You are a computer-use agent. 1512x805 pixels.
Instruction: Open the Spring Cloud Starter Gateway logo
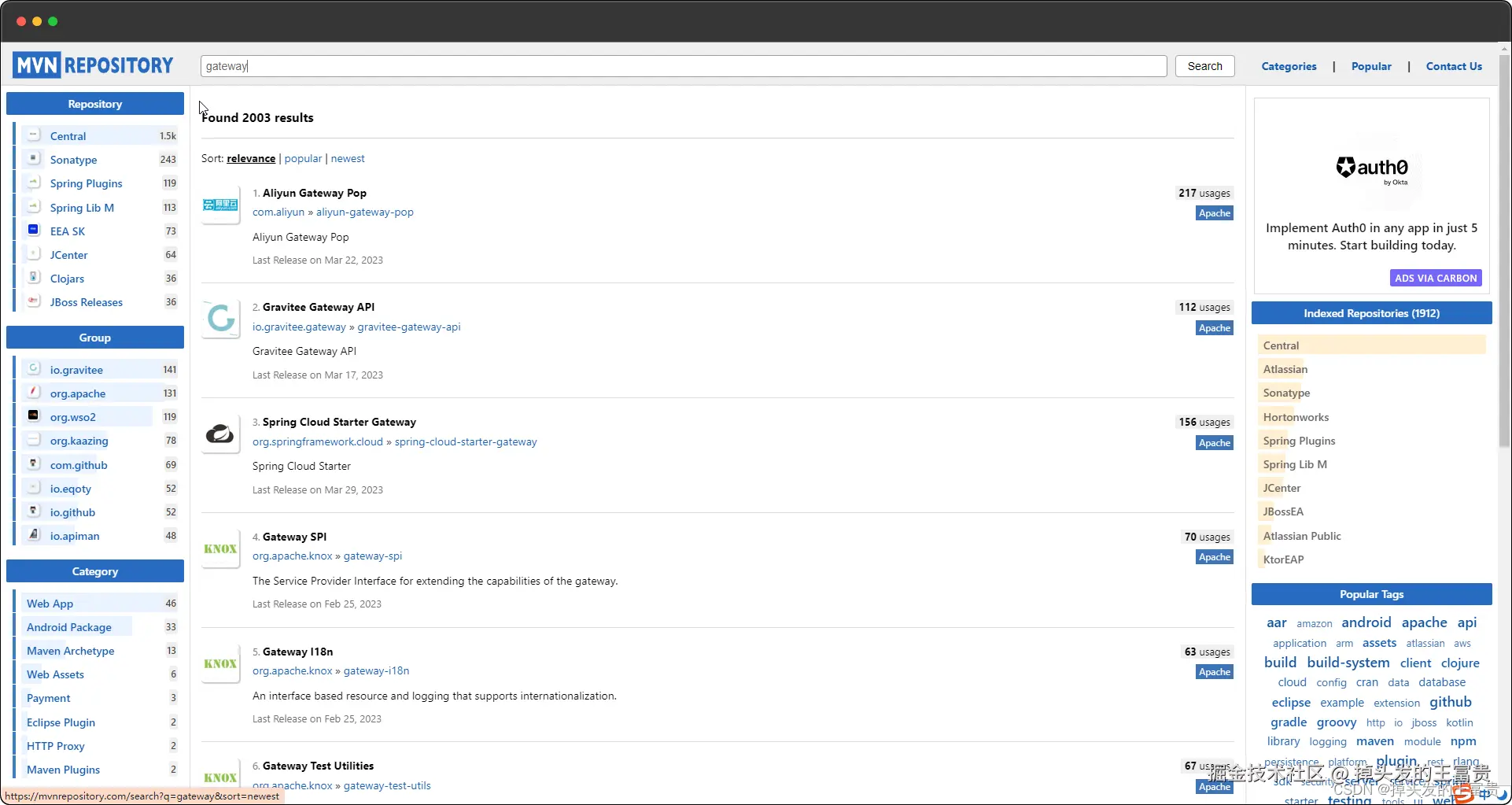point(220,434)
